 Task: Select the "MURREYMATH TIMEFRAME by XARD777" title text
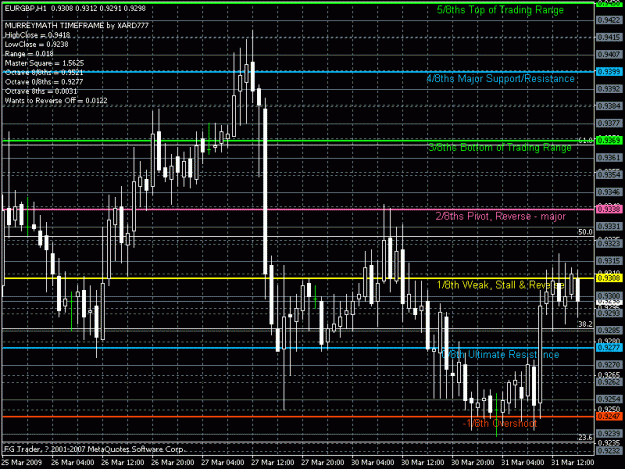[x=77, y=26]
